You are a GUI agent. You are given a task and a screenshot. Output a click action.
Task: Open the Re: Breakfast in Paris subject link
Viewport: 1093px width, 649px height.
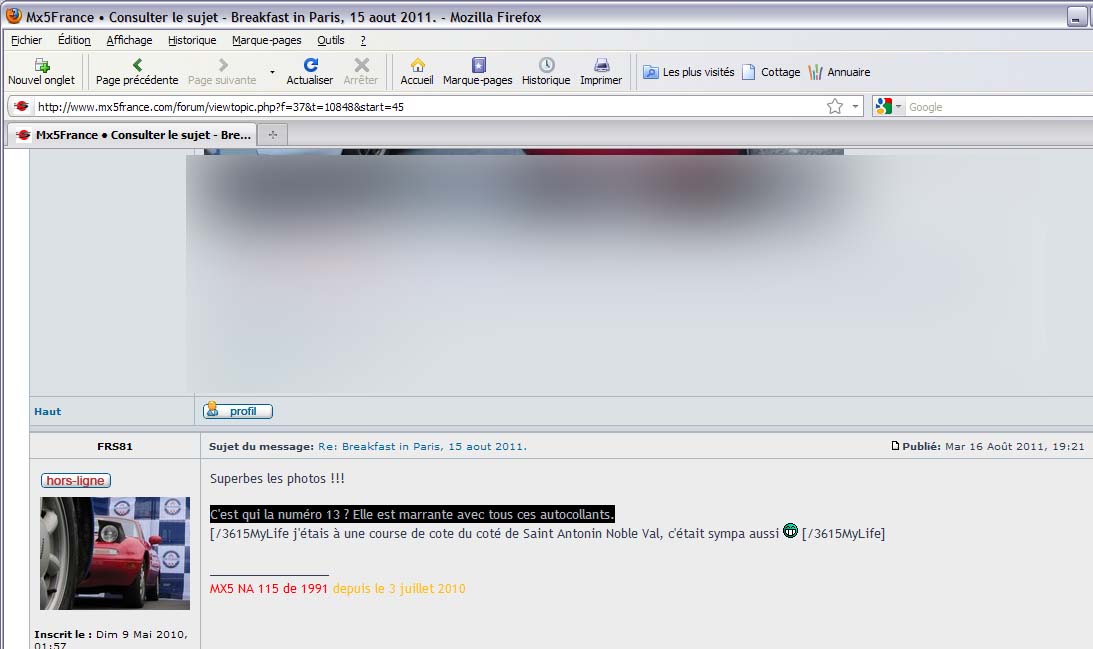click(x=422, y=446)
